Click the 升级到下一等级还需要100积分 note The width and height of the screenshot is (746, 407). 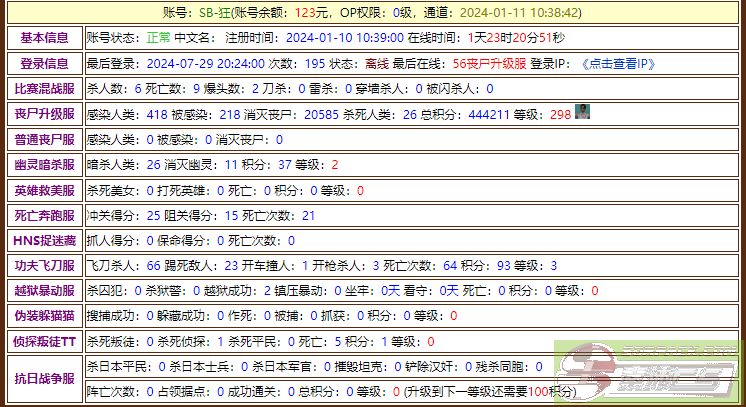(490, 392)
